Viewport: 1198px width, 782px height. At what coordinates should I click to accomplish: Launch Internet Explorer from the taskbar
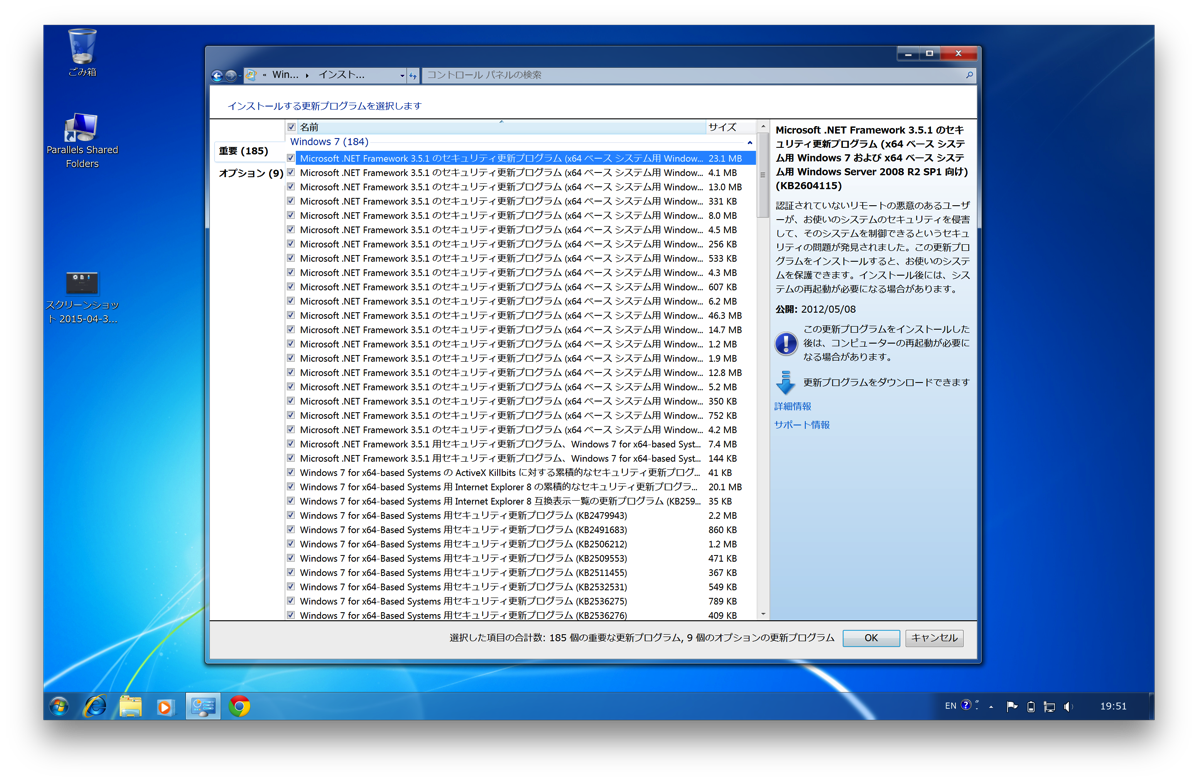click(94, 705)
